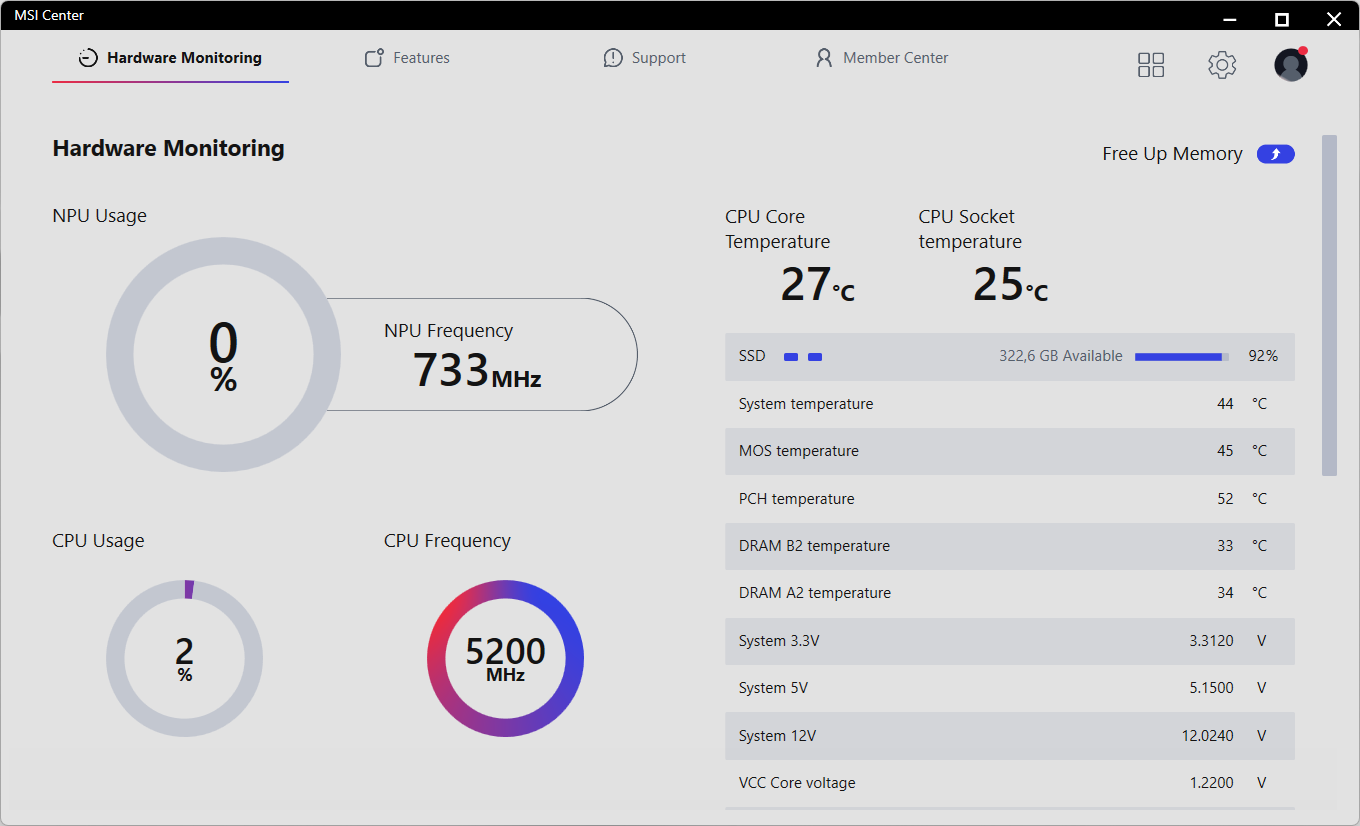The image size is (1360, 826).
Task: Open the apps grid view icon
Action: pos(1151,65)
